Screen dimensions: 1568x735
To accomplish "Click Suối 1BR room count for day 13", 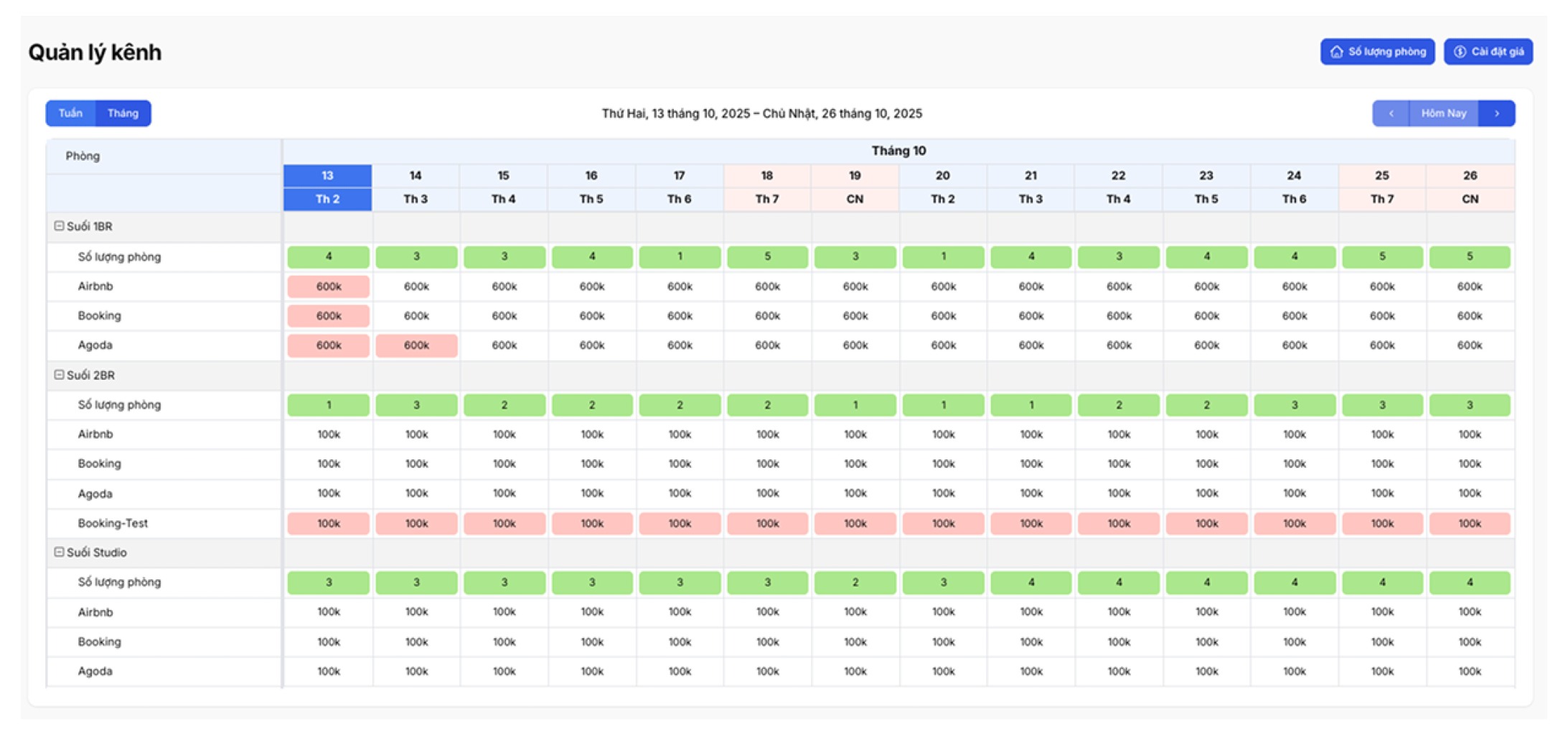I will [328, 257].
